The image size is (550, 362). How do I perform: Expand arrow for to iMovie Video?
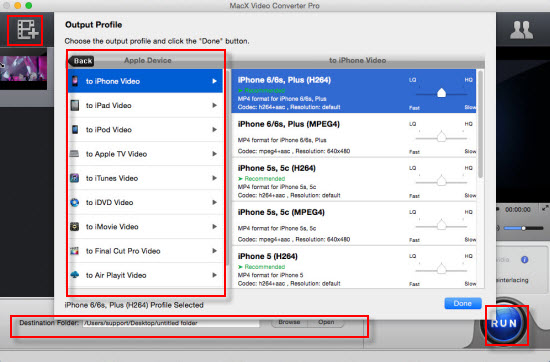coord(214,227)
